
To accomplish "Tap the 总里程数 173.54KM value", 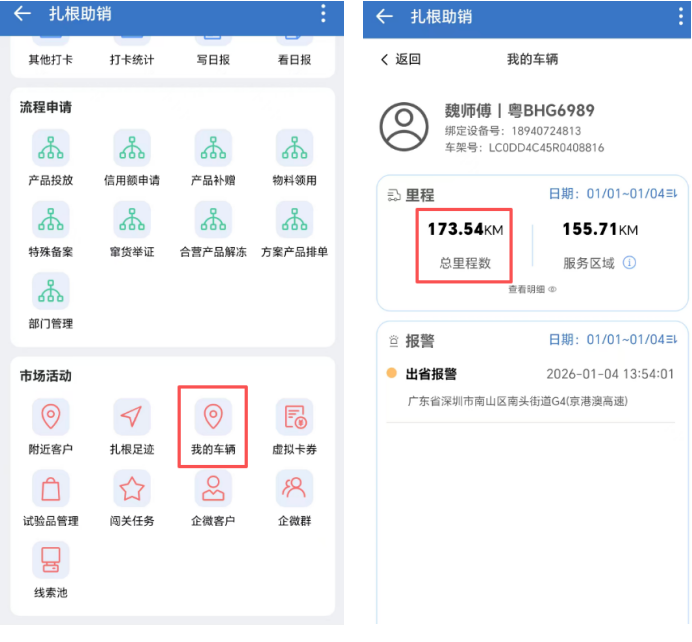I will coord(465,230).
